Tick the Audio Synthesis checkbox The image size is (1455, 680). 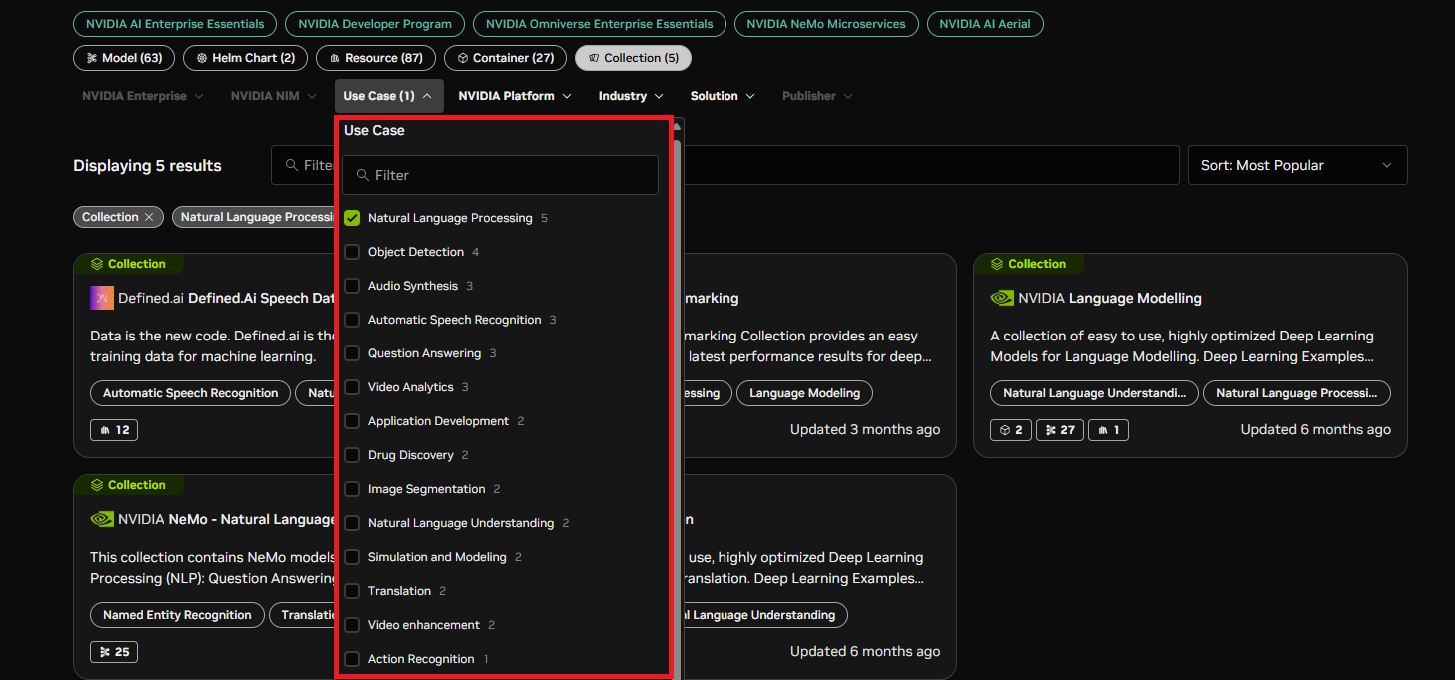(352, 286)
